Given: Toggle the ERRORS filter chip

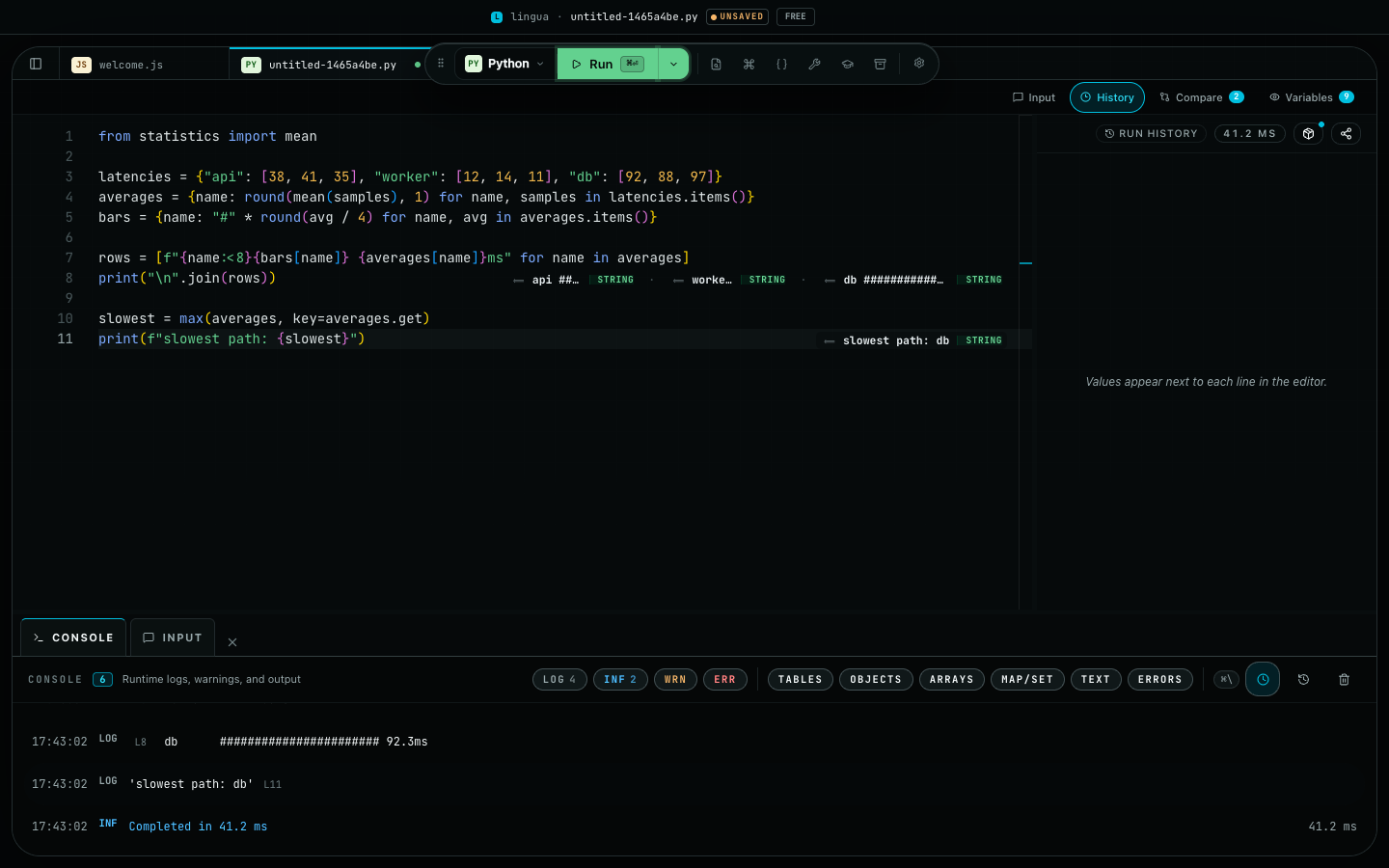Looking at the screenshot, I should 1160,679.
